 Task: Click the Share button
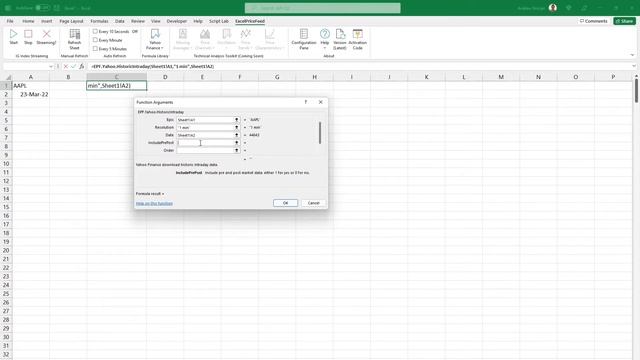(624, 21)
